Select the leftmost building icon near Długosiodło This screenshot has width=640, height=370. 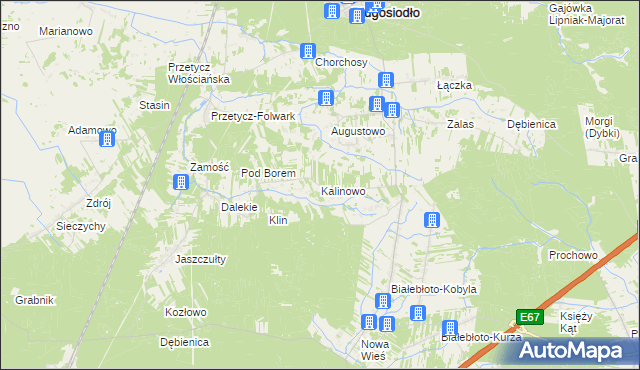(x=332, y=11)
